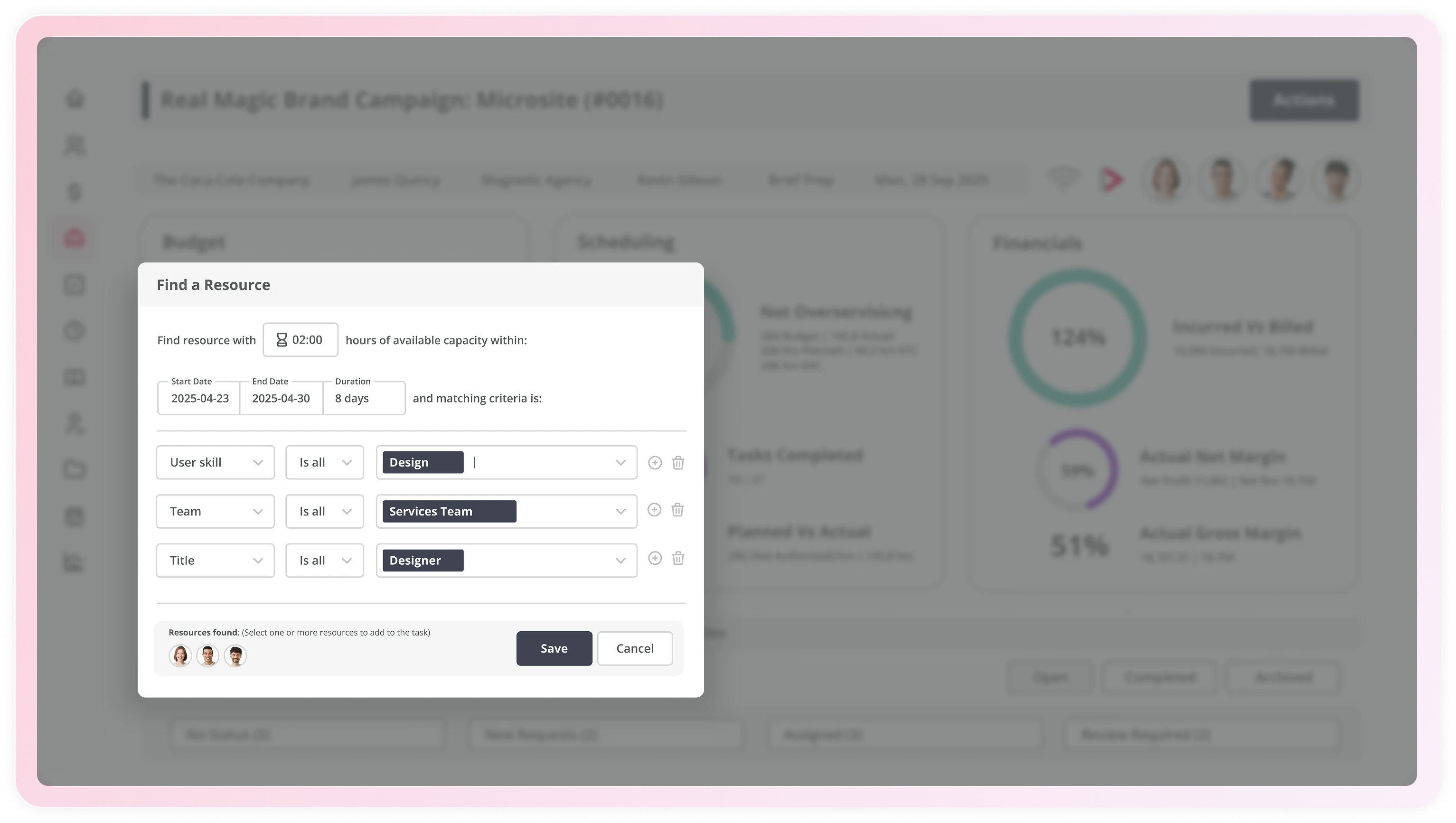
Task: Save the resource search criteria
Action: [554, 648]
